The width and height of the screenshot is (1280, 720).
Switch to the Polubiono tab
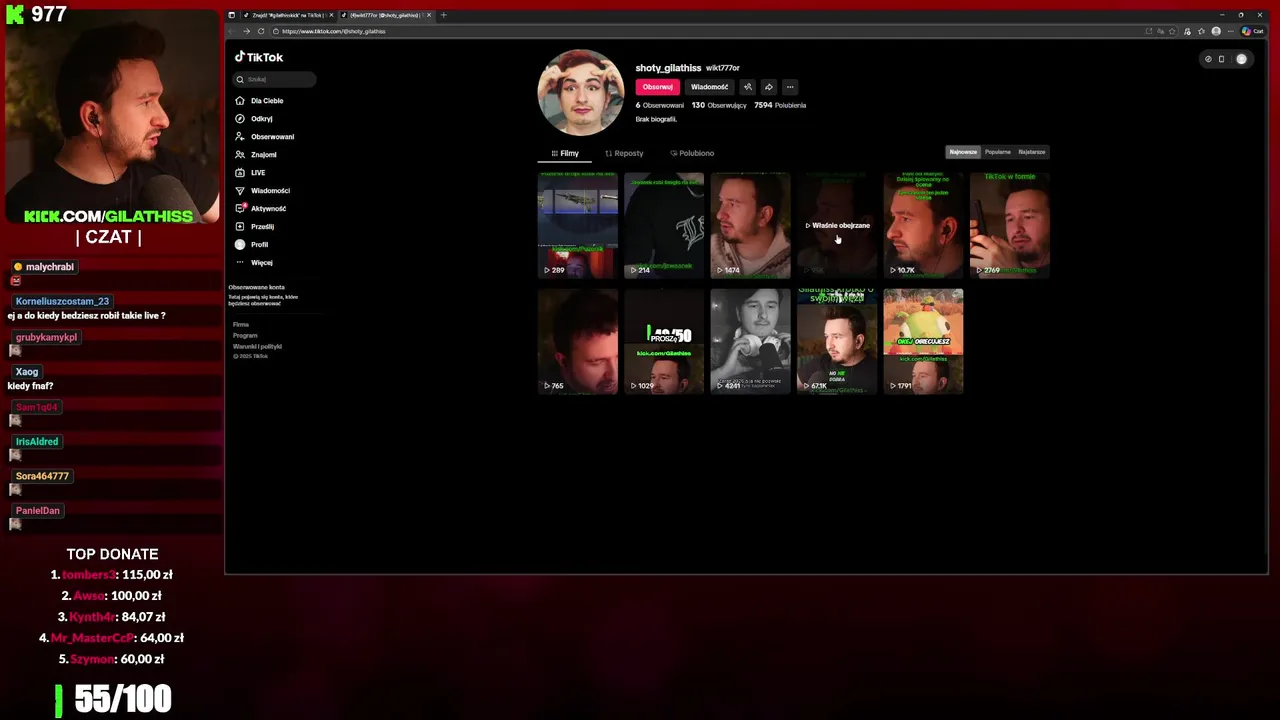click(692, 153)
